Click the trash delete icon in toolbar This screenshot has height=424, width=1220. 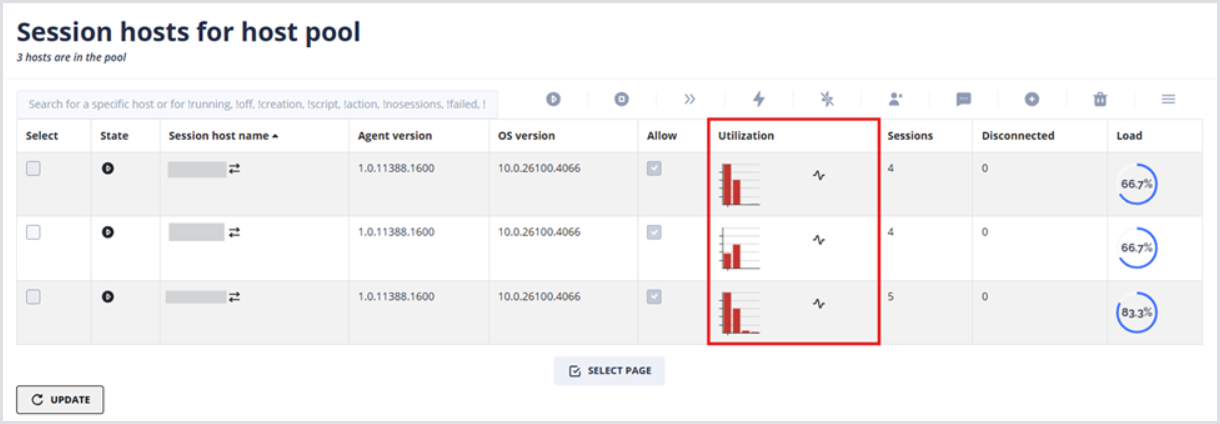(x=1100, y=99)
